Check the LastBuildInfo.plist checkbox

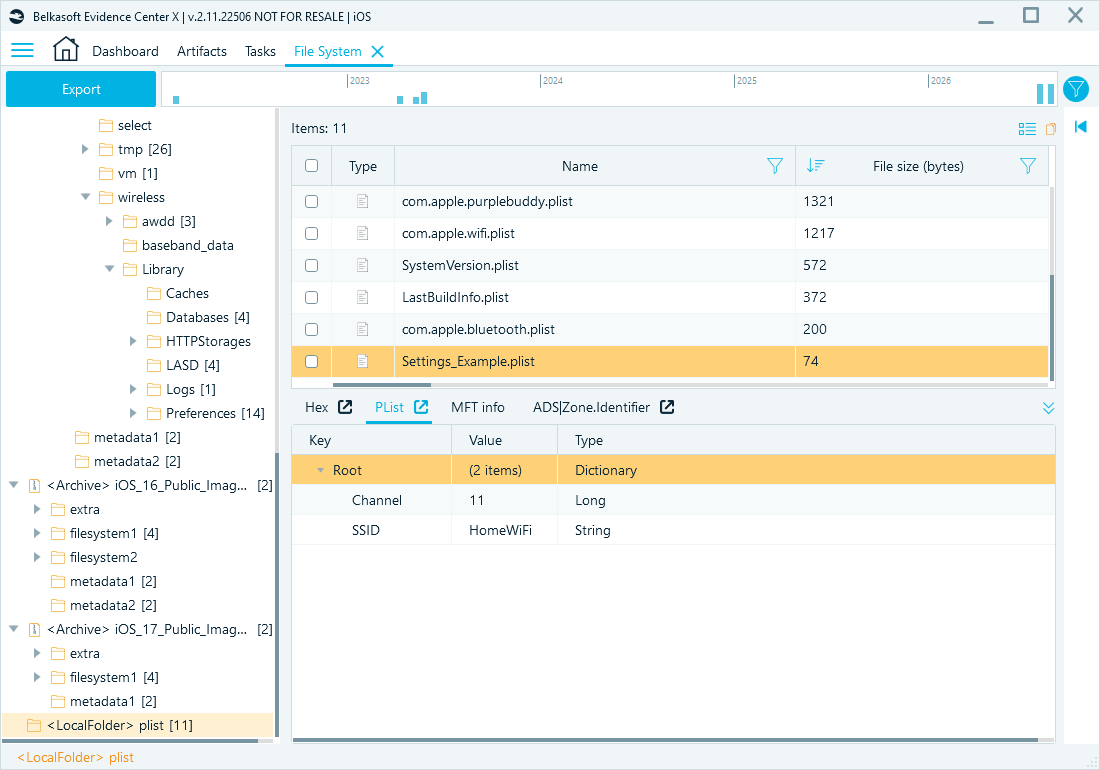(x=311, y=297)
